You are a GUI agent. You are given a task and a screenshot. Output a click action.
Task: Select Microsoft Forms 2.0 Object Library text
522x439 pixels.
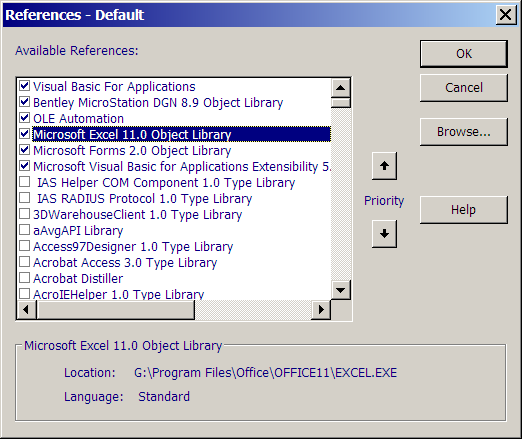132,151
